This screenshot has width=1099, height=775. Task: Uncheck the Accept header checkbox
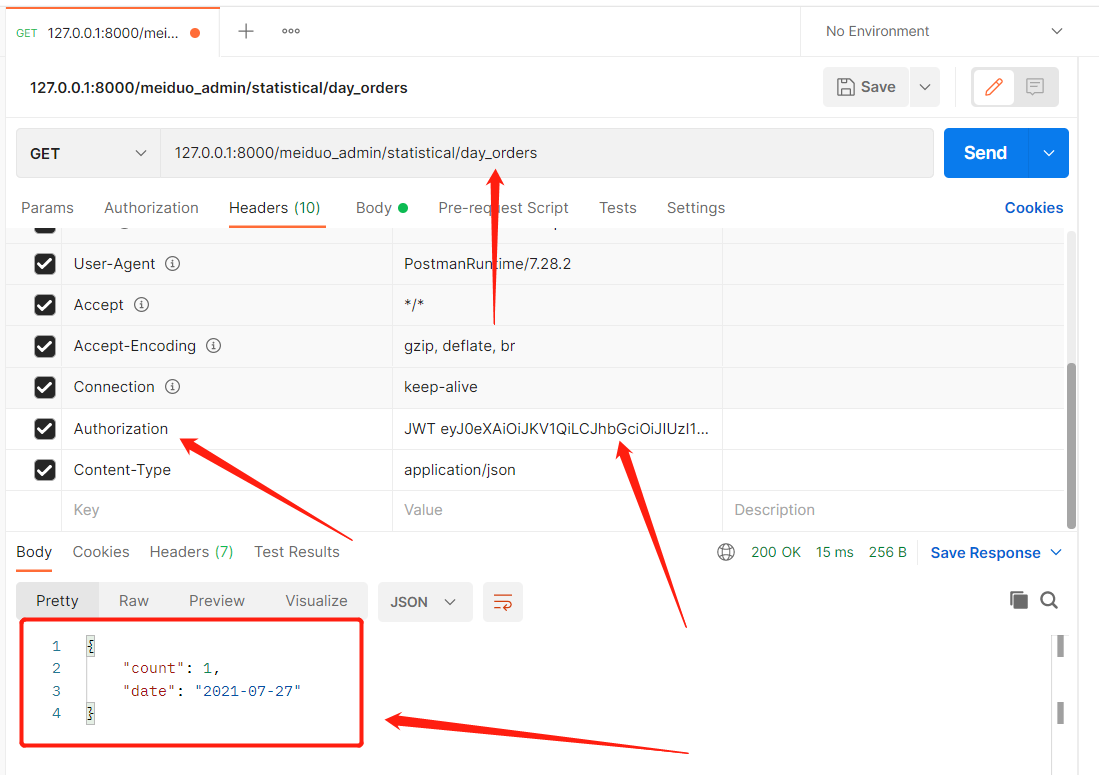(x=45, y=305)
